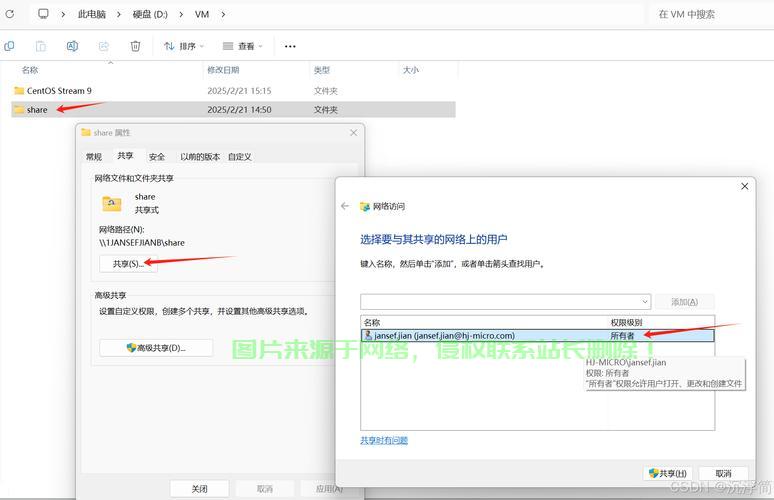This screenshot has width=774, height=500.
Task: Click the user name combo box input
Action: point(500,302)
